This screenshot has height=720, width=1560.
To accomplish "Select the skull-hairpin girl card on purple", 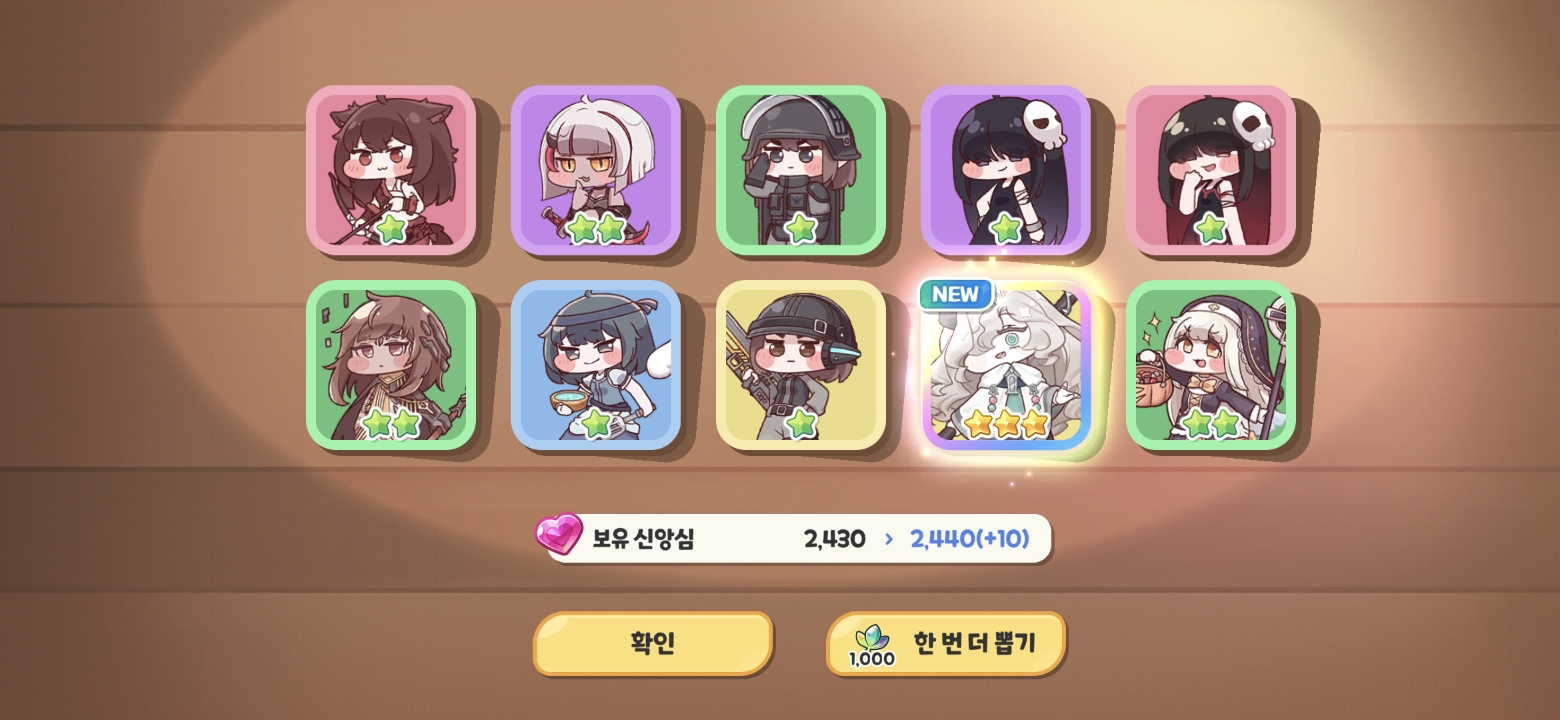I will tap(1006, 170).
